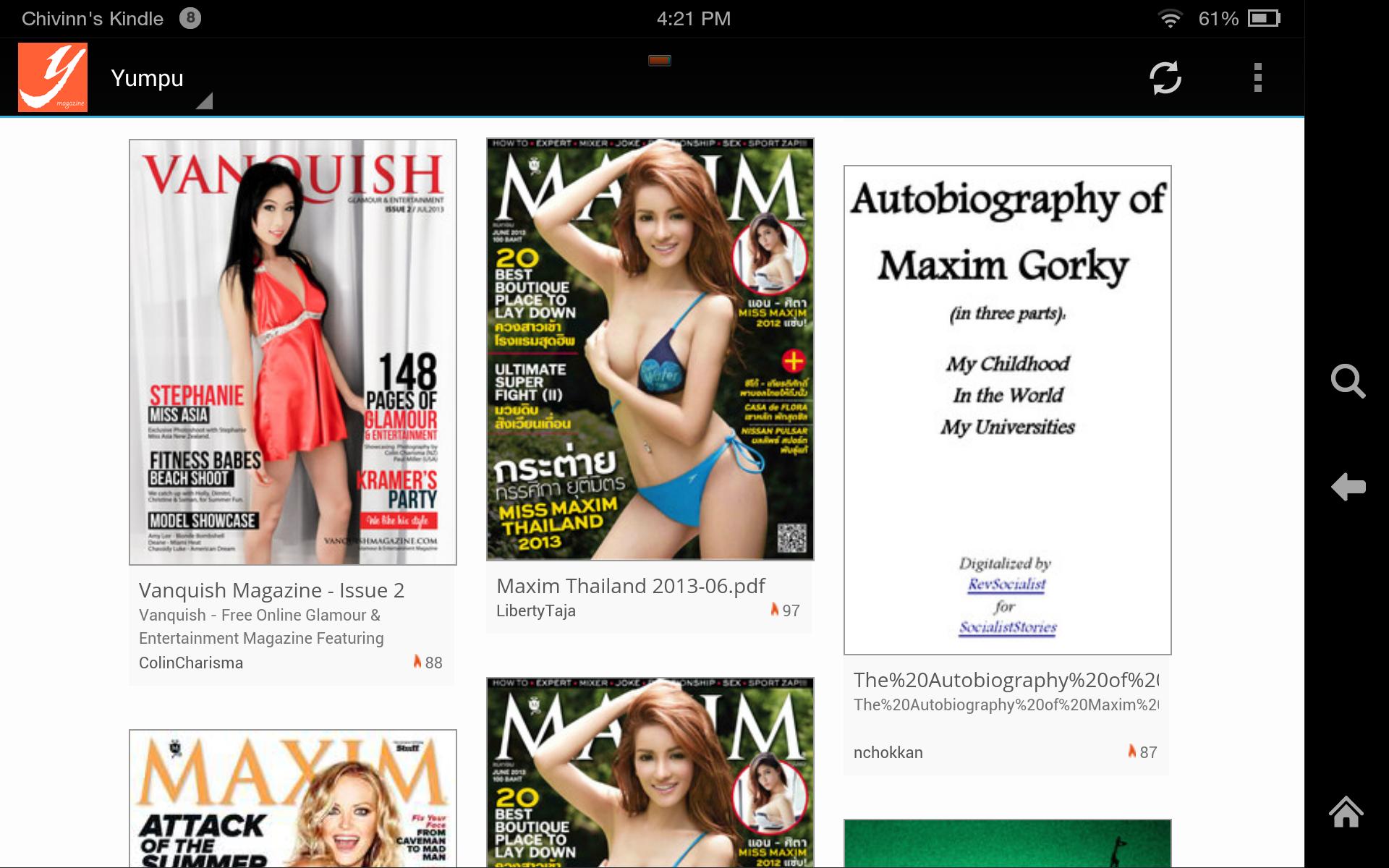Select the Yumpu title in the action bar

pos(146,77)
